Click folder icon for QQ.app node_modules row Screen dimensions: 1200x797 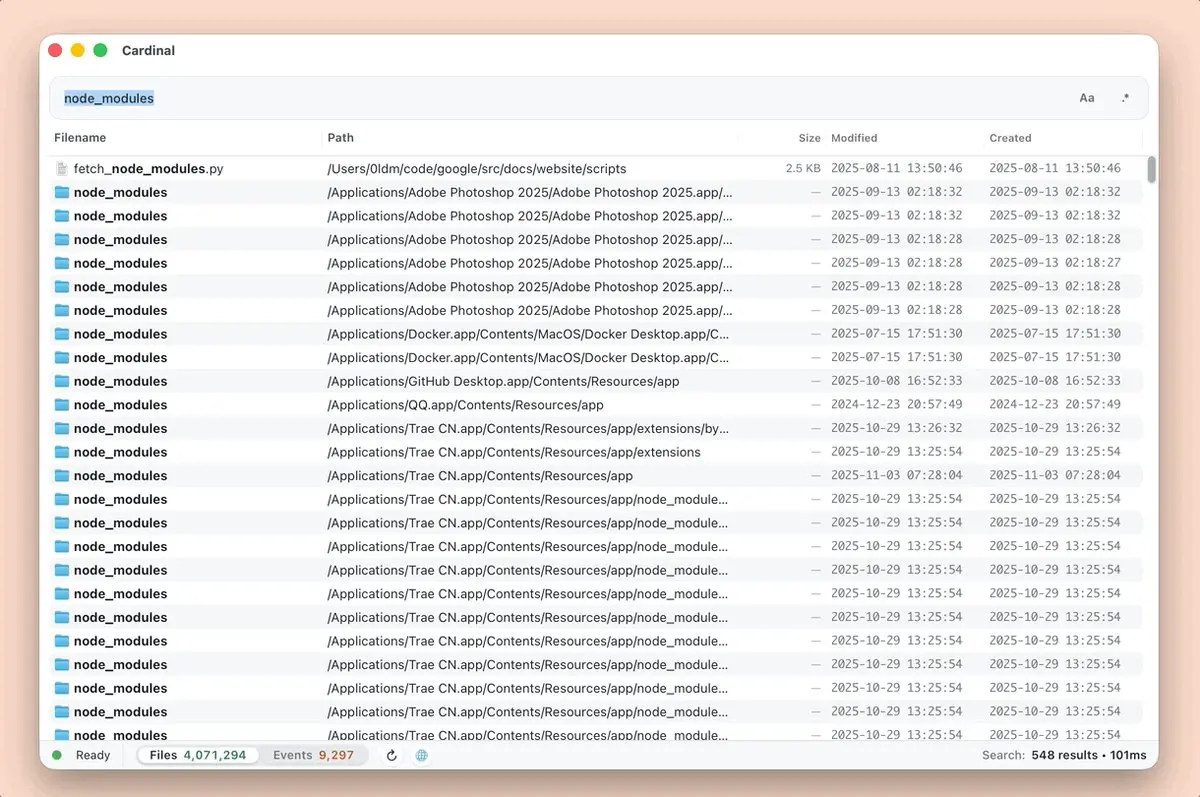click(62, 405)
